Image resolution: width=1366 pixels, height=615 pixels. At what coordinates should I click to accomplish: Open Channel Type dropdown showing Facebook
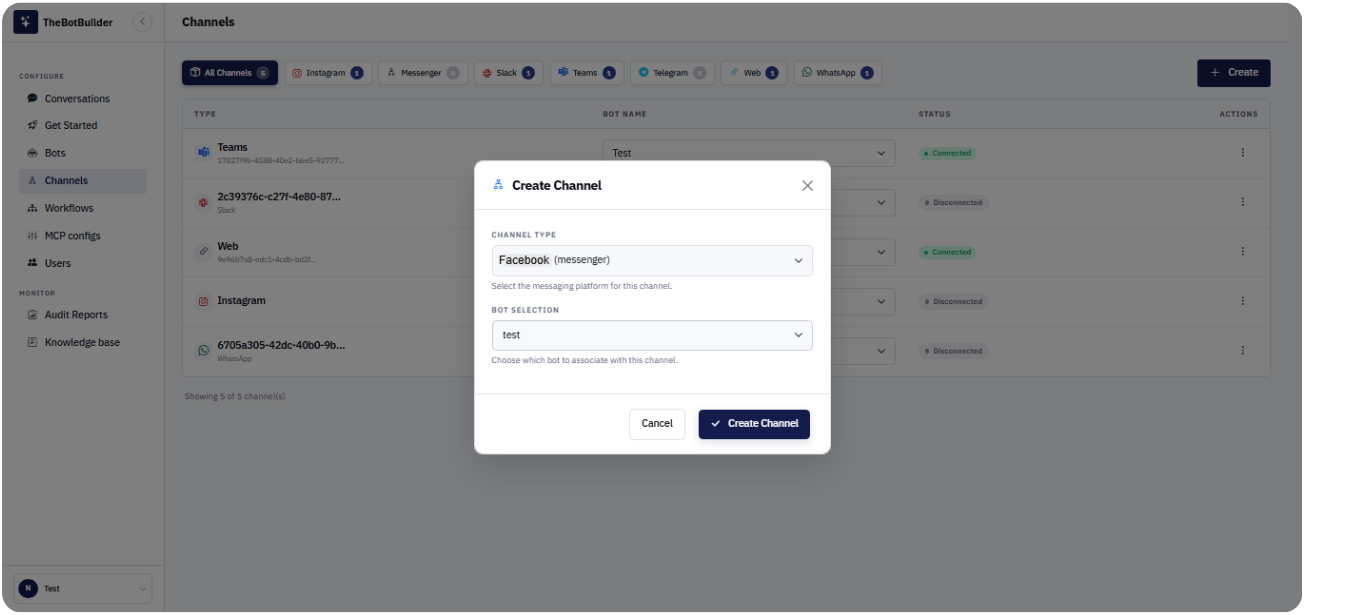point(652,260)
